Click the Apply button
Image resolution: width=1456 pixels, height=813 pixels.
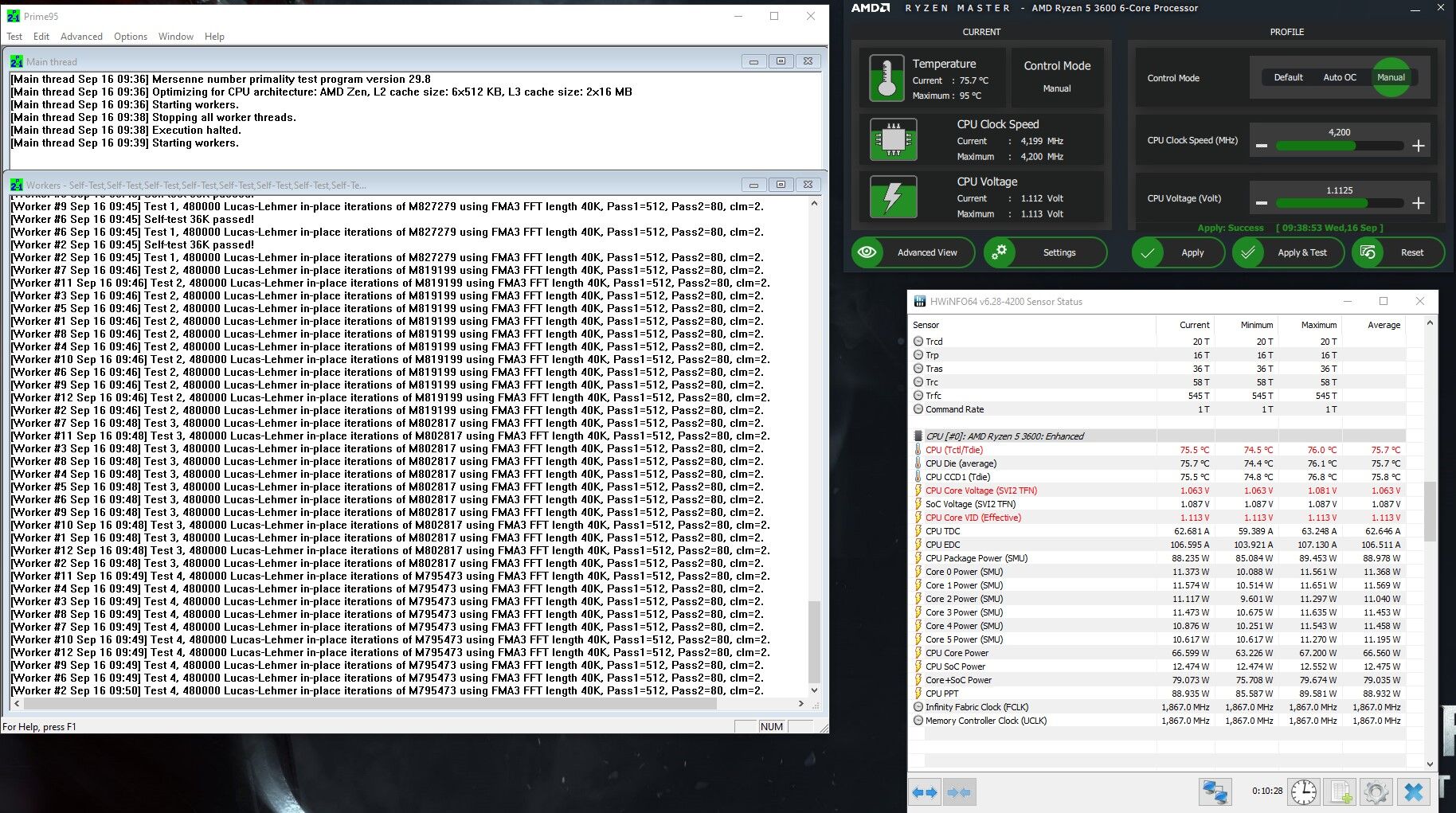coord(1177,252)
